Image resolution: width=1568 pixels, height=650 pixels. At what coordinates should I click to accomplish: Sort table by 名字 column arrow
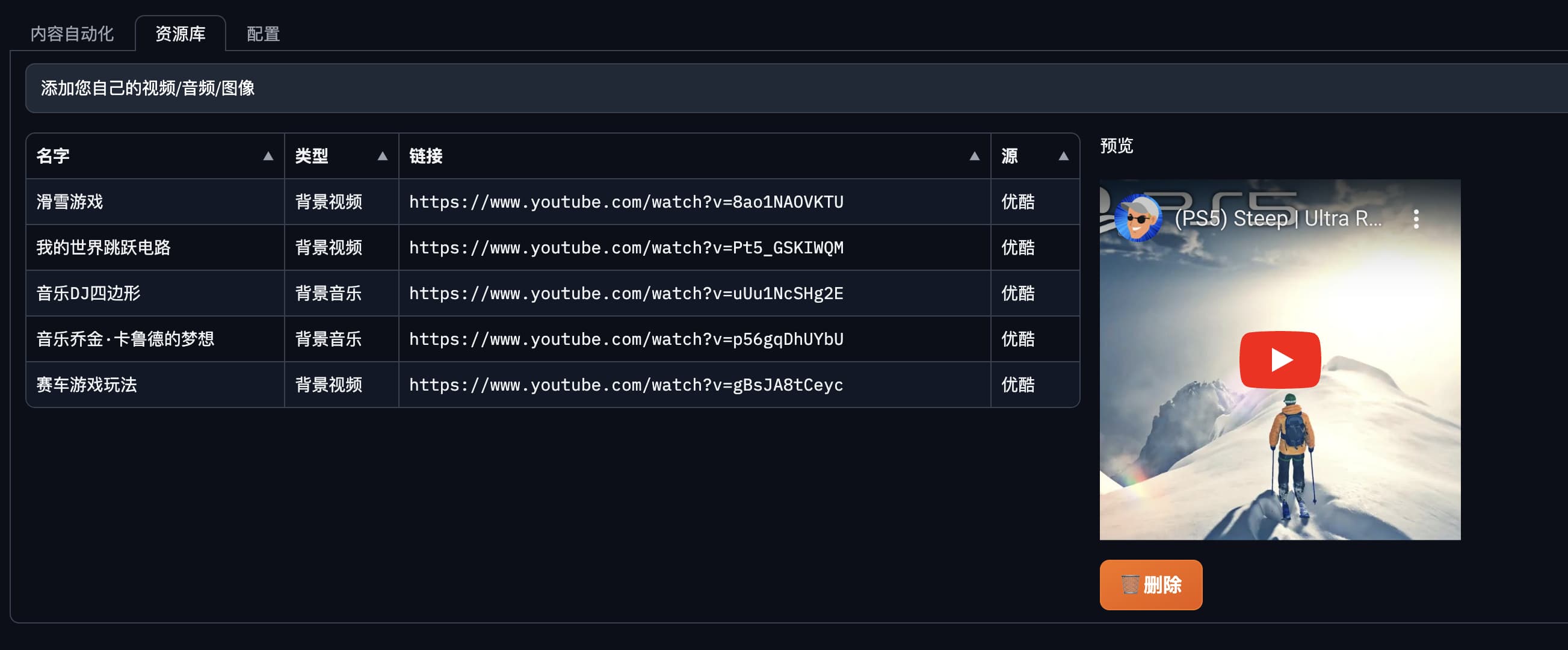click(268, 156)
